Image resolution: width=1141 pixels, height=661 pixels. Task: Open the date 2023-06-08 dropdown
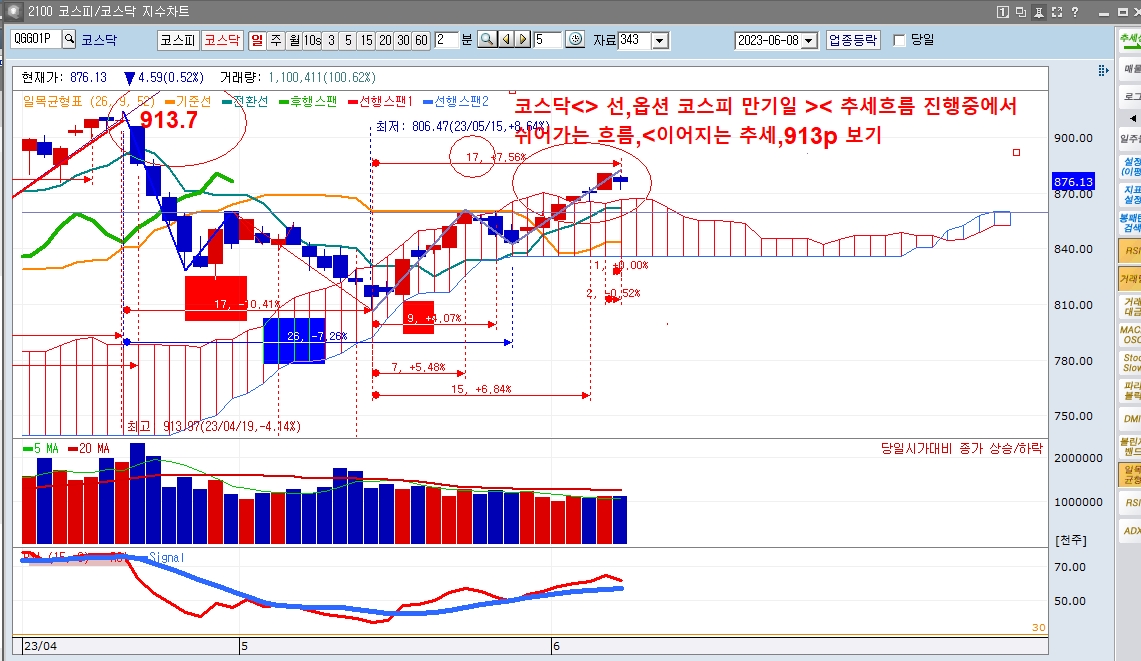pos(809,40)
